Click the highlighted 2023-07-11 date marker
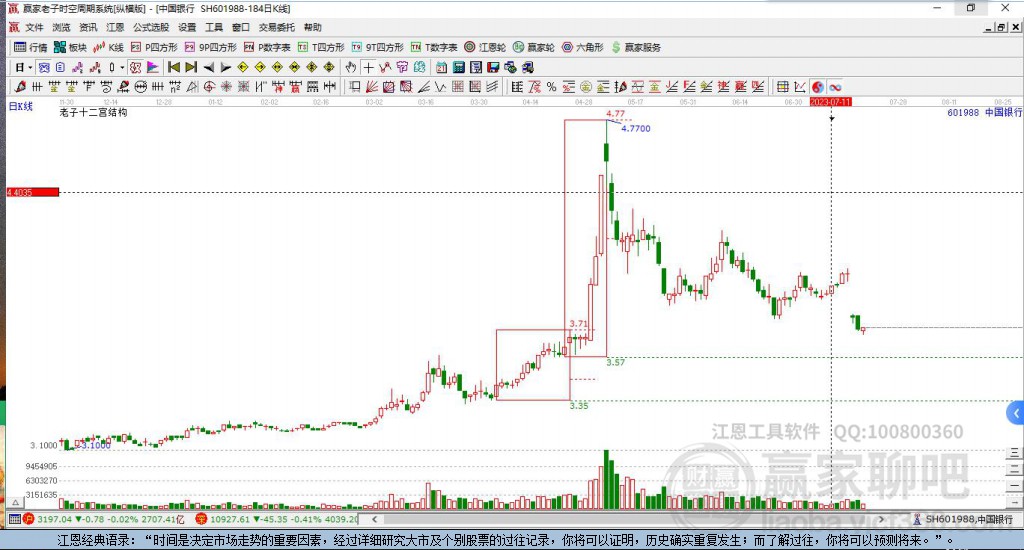The height and width of the screenshot is (550, 1024). click(x=831, y=102)
